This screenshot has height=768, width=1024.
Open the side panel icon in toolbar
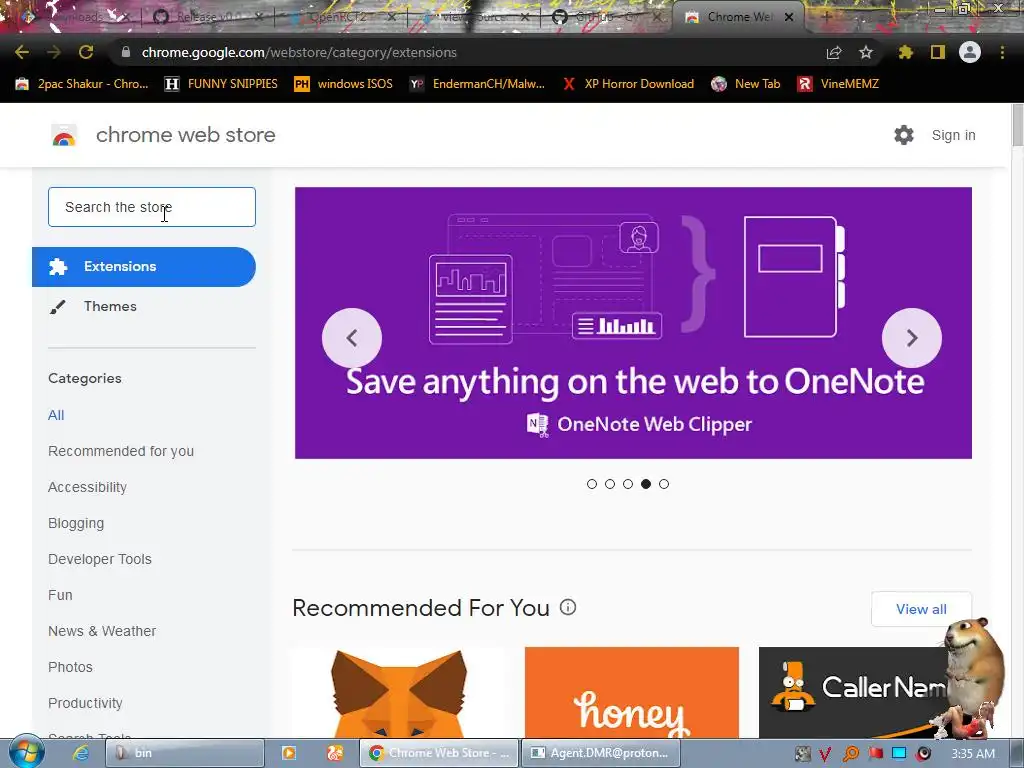[x=938, y=52]
